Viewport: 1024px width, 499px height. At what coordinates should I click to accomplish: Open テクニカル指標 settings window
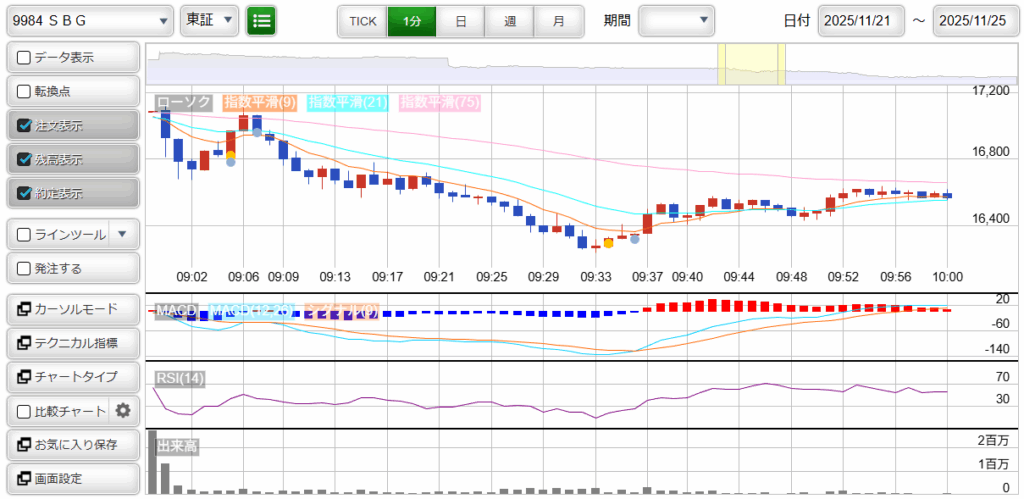click(72, 342)
